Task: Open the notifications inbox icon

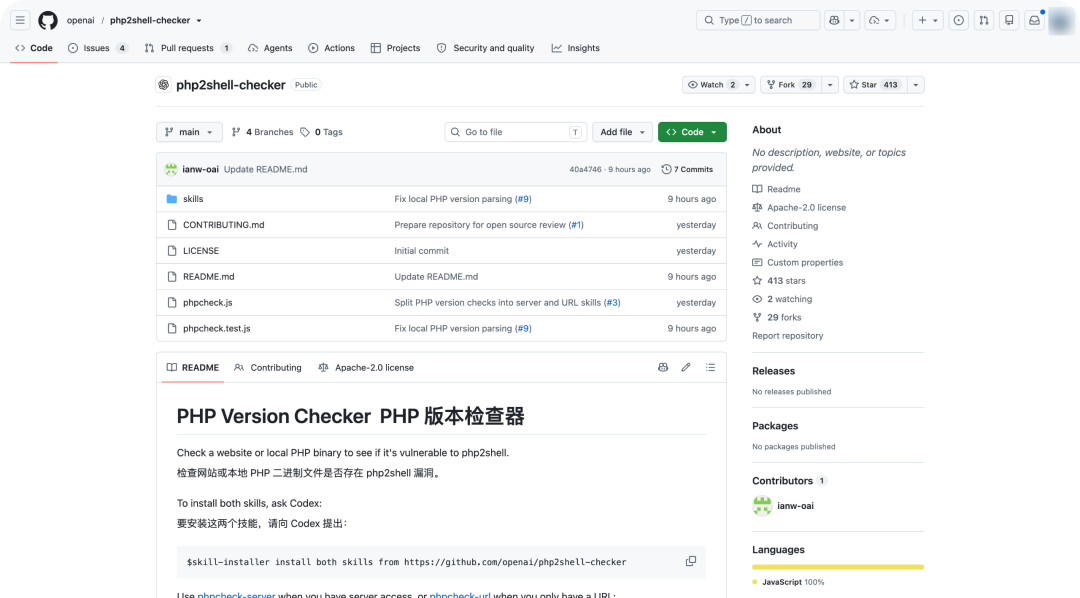Action: click(x=1035, y=21)
